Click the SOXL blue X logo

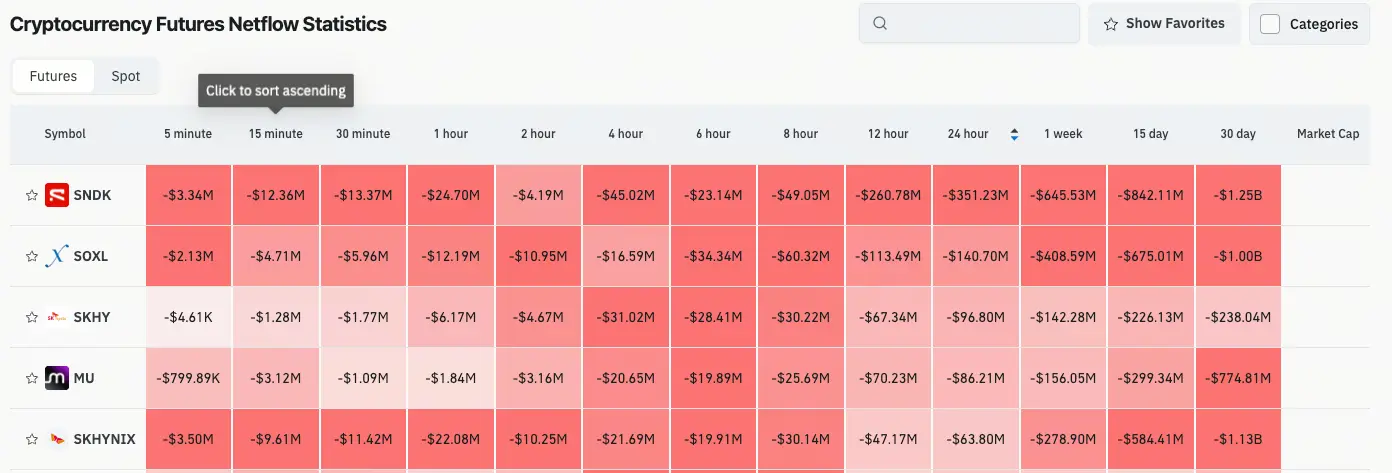57,257
